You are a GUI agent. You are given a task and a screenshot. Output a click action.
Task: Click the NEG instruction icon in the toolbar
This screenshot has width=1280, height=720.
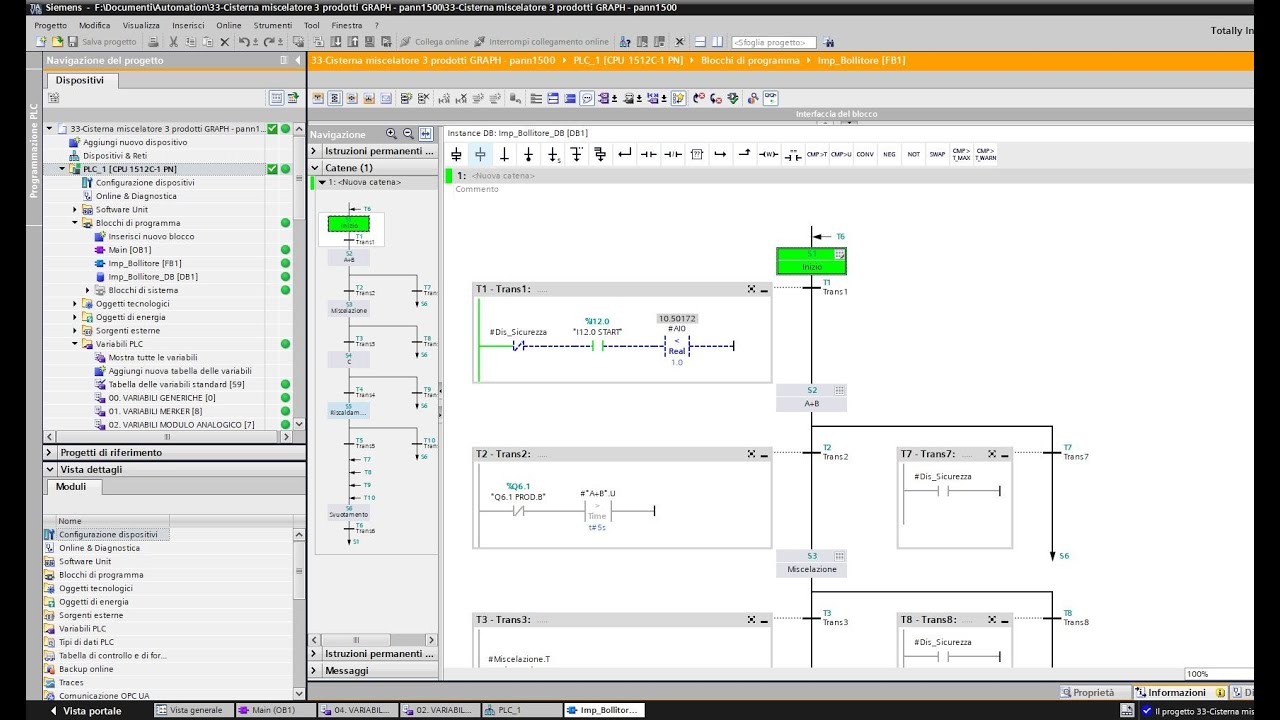tap(889, 154)
